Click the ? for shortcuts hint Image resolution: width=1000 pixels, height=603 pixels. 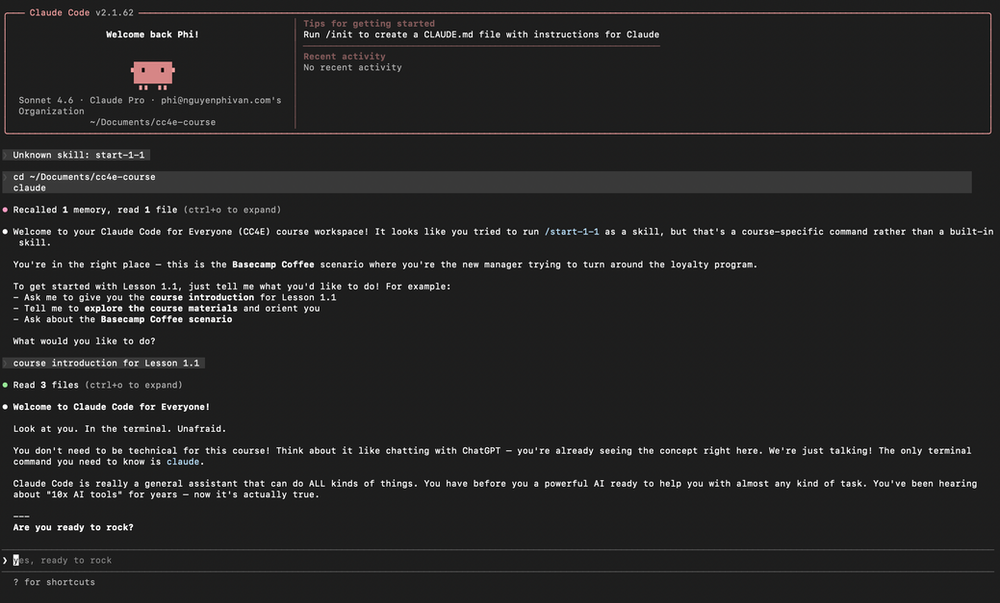(54, 582)
